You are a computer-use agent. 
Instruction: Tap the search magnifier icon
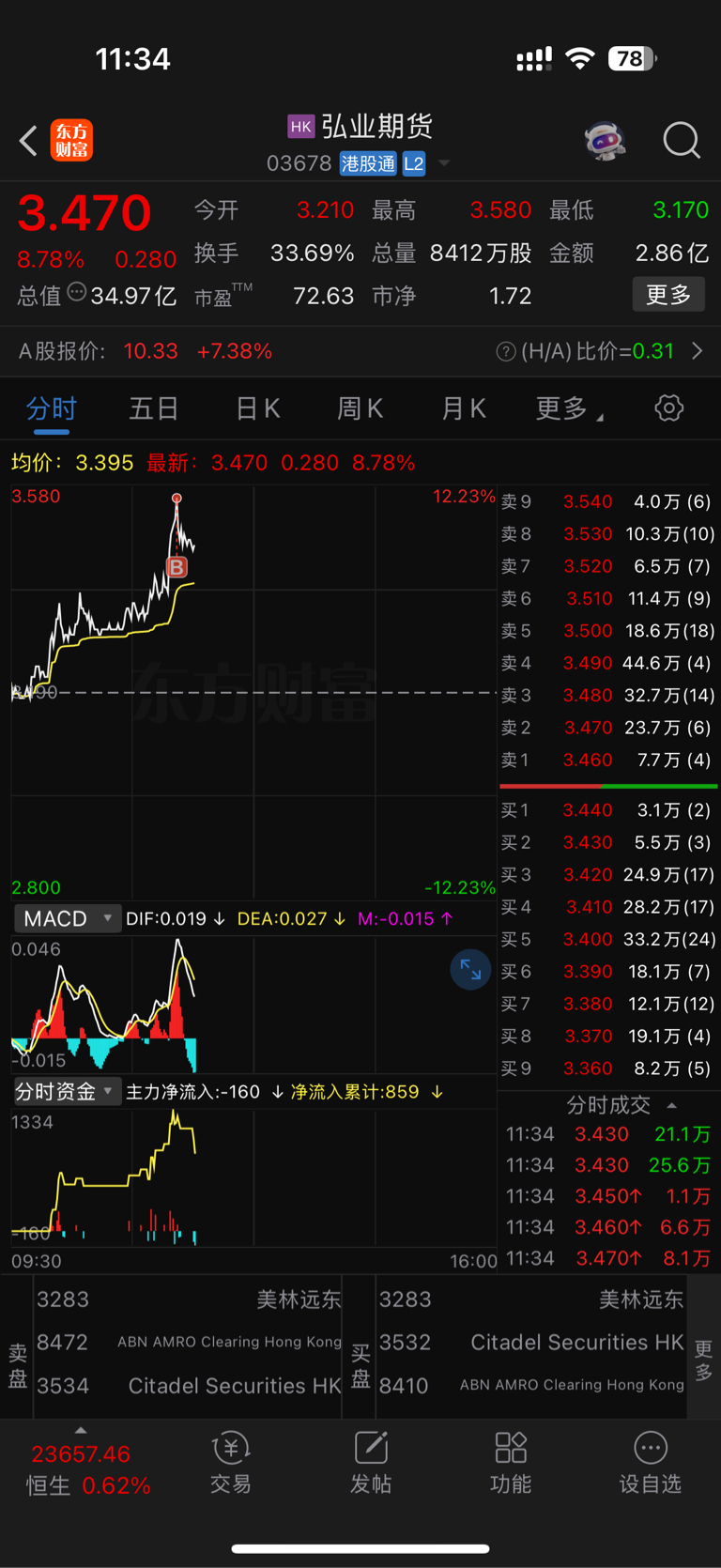[682, 141]
